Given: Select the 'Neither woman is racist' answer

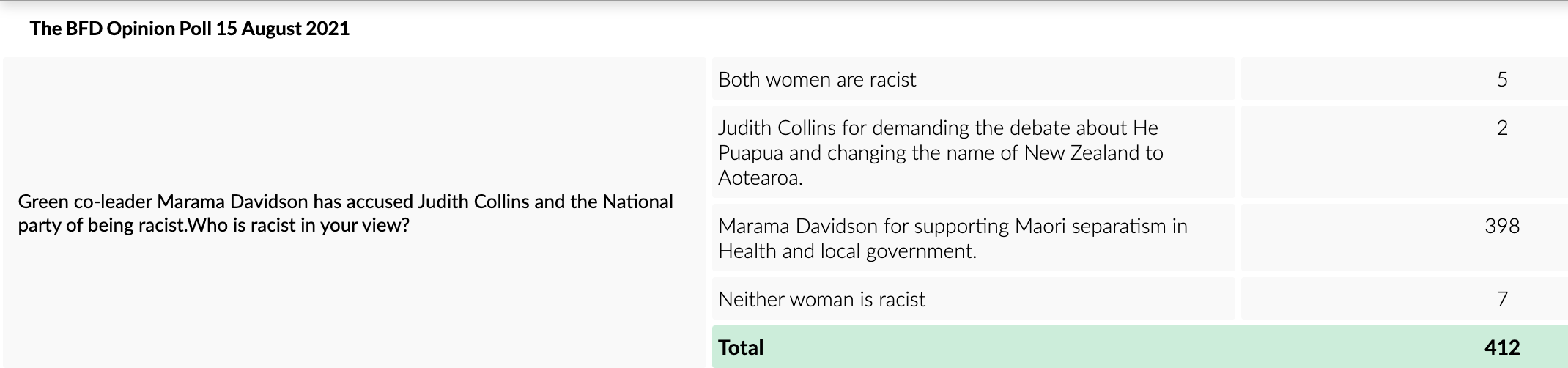Looking at the screenshot, I should coord(821,299).
